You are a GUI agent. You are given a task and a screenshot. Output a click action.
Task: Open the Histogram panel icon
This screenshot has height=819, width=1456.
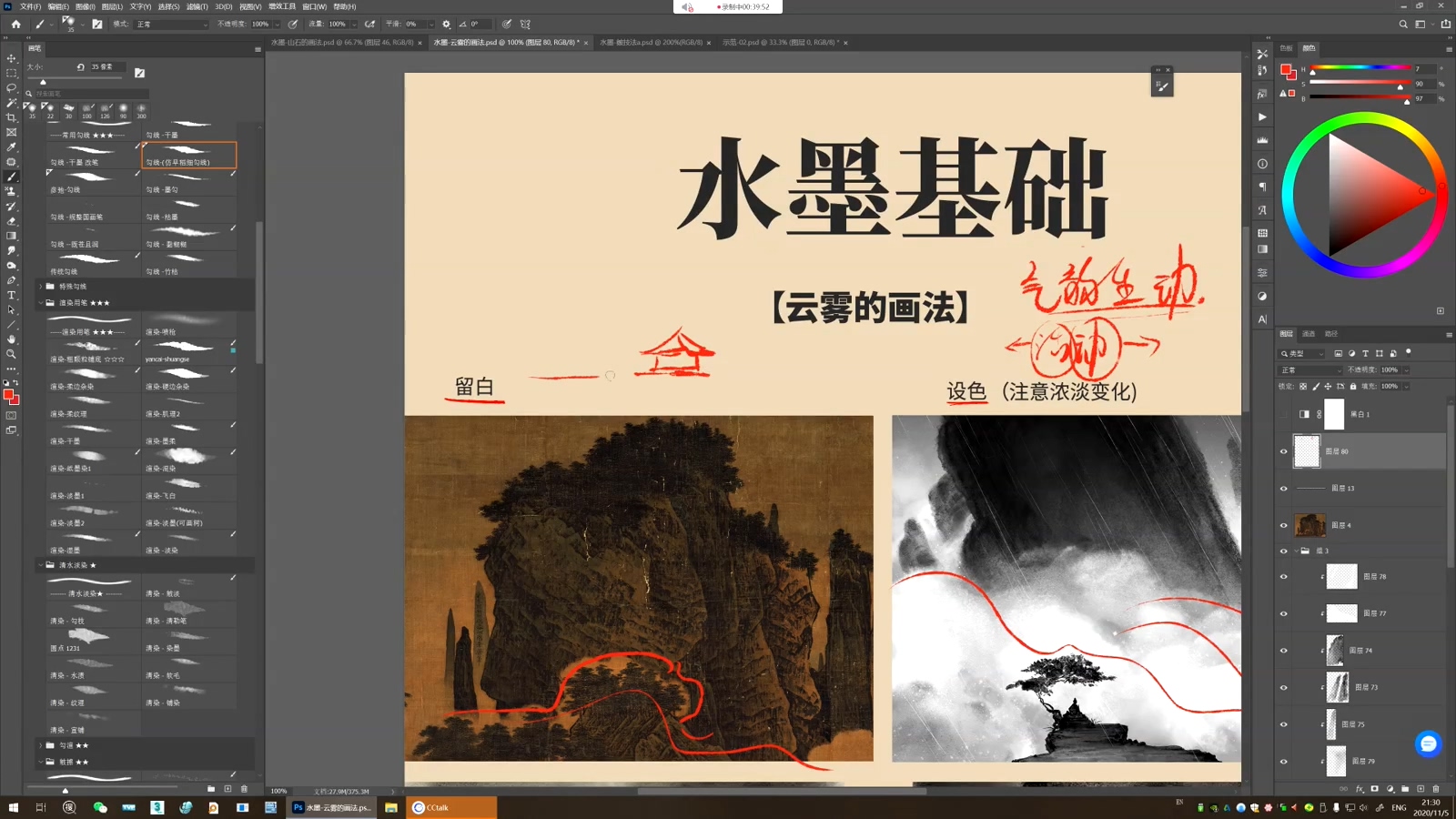pyautogui.click(x=1262, y=140)
